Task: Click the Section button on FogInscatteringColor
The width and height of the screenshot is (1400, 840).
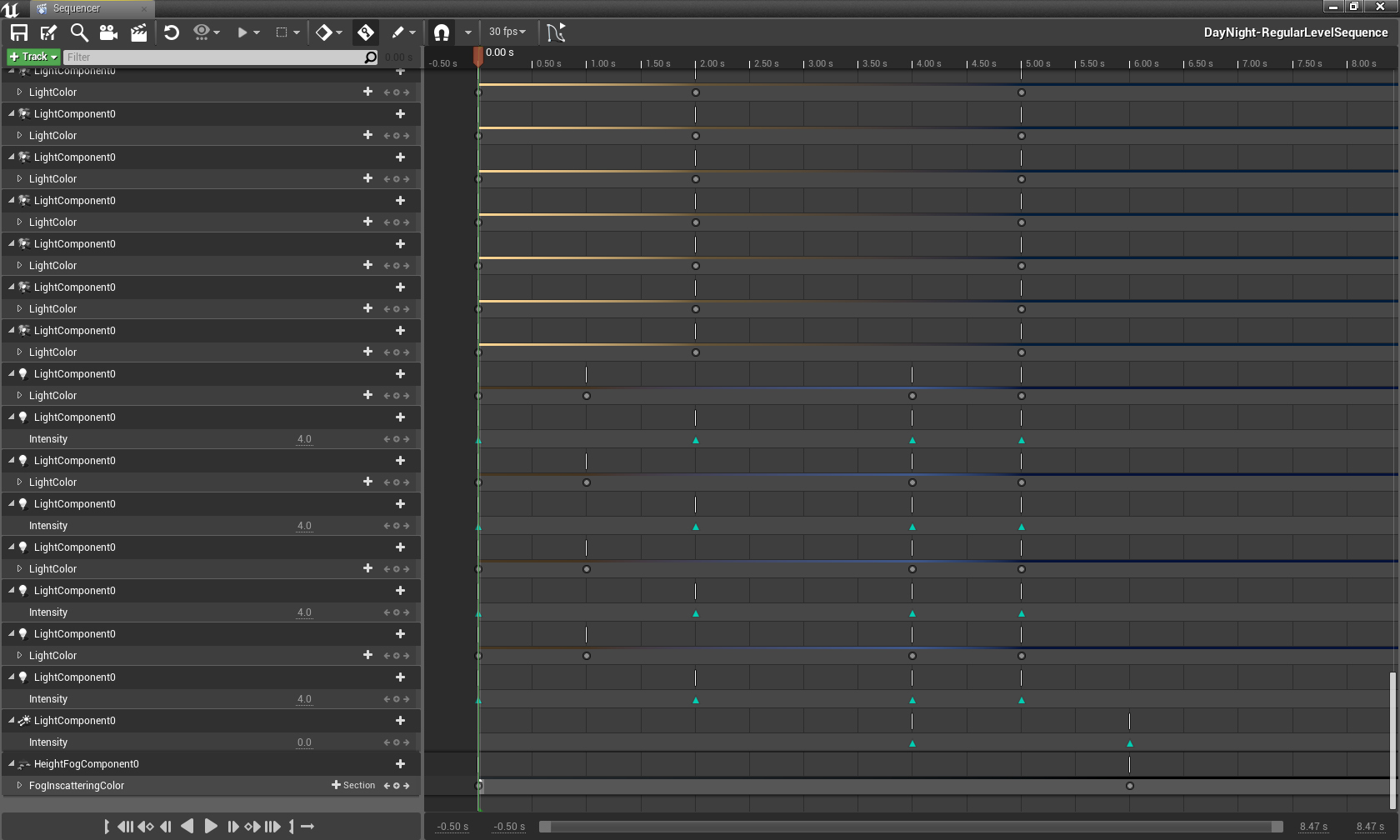Action: point(353,786)
